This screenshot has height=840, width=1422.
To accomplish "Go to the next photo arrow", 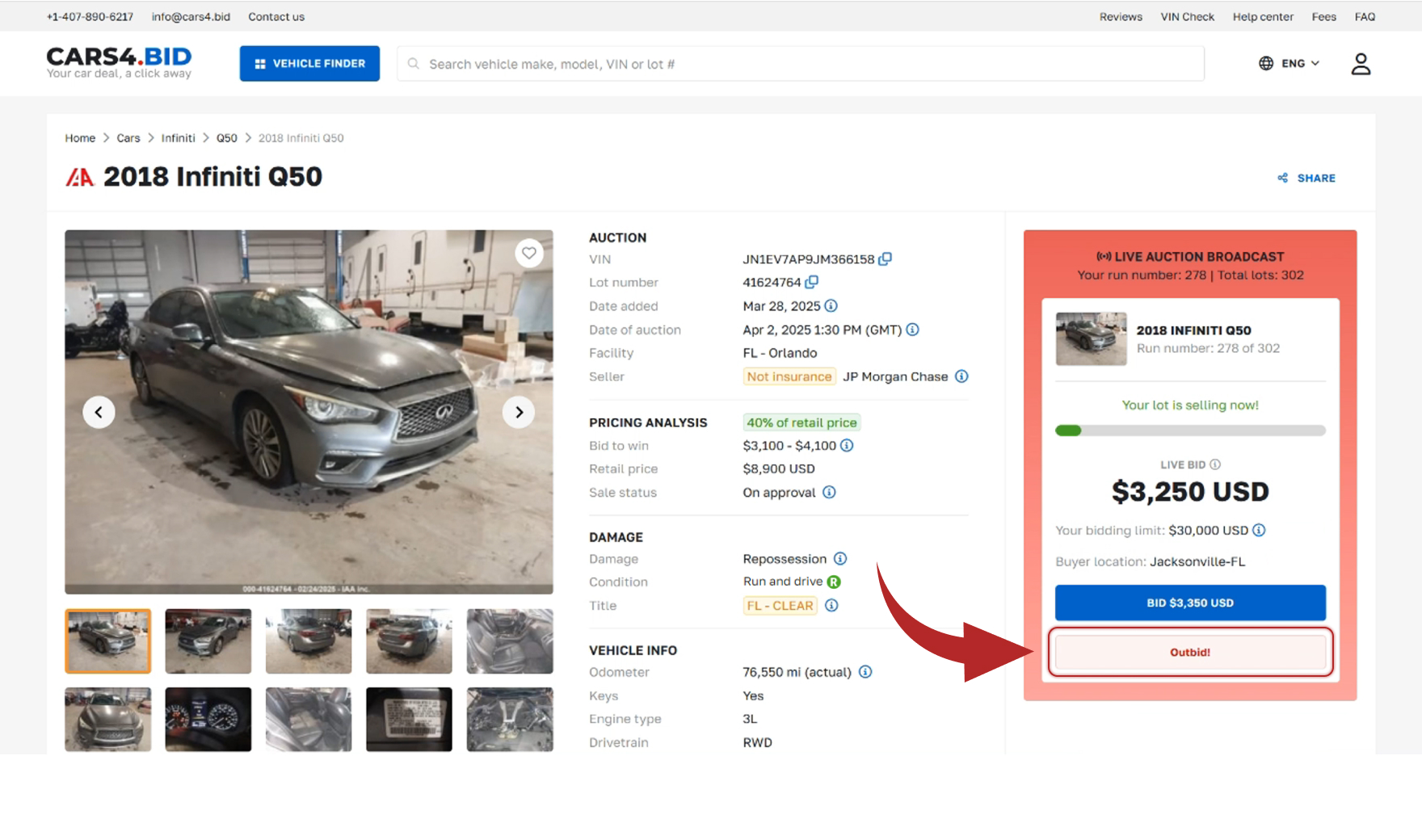I will click(x=519, y=412).
